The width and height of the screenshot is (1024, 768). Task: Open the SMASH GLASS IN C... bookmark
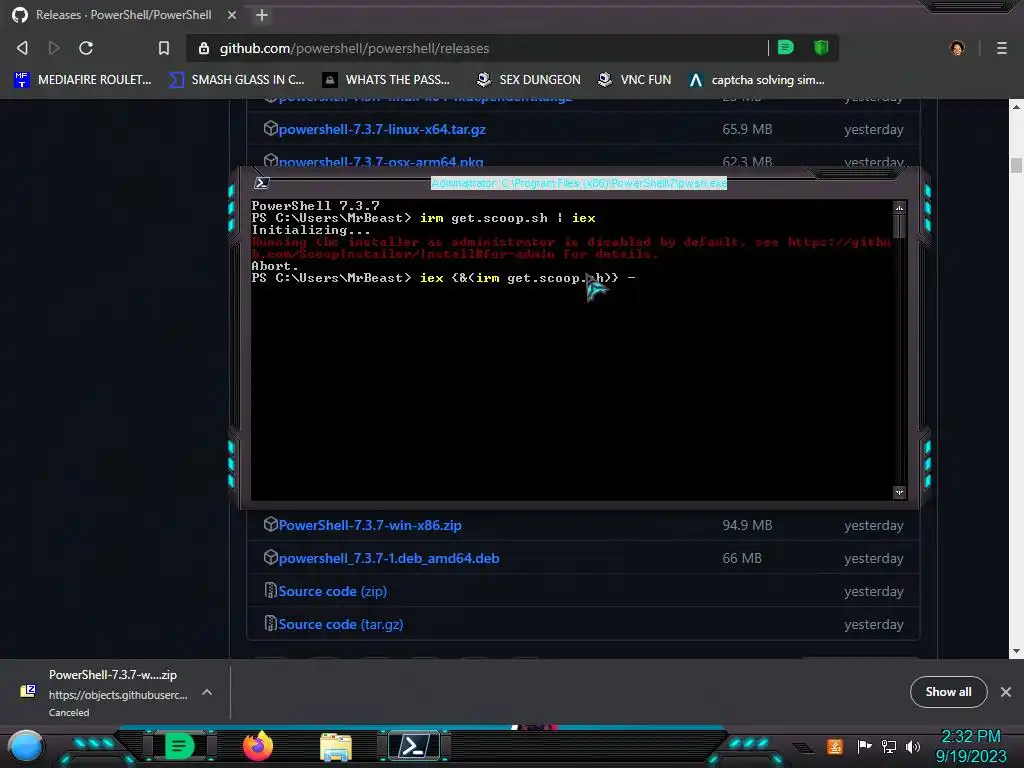pos(237,80)
